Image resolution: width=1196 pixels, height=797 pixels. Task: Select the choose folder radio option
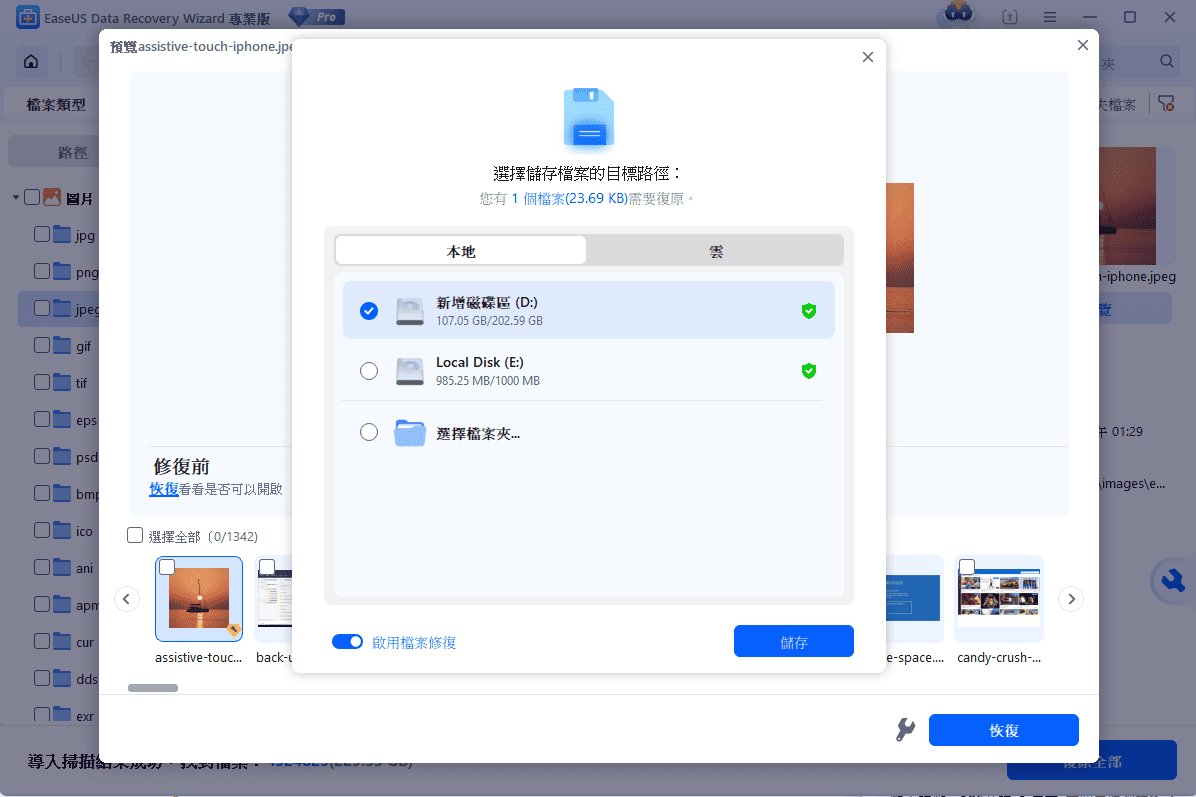[x=369, y=432]
